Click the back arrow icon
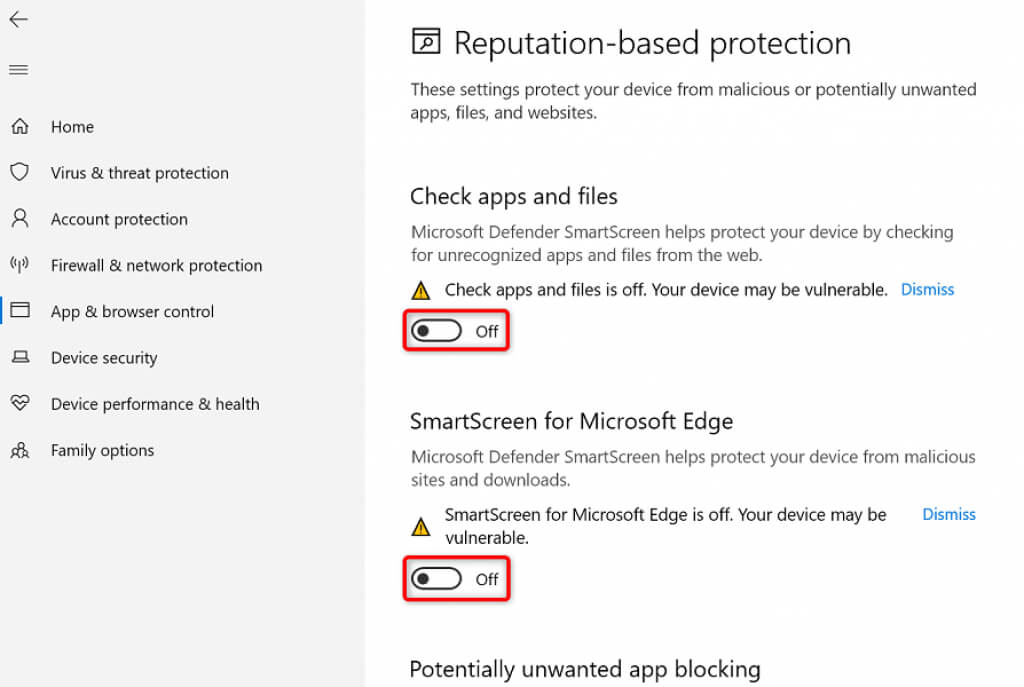The image size is (1024, 687). click(18, 20)
